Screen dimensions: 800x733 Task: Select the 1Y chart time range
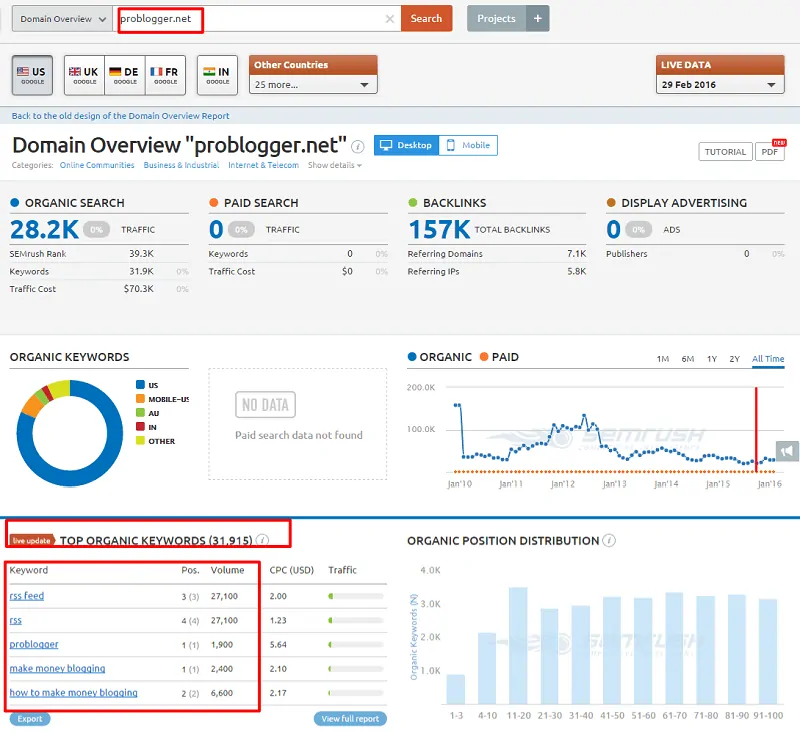click(x=712, y=359)
